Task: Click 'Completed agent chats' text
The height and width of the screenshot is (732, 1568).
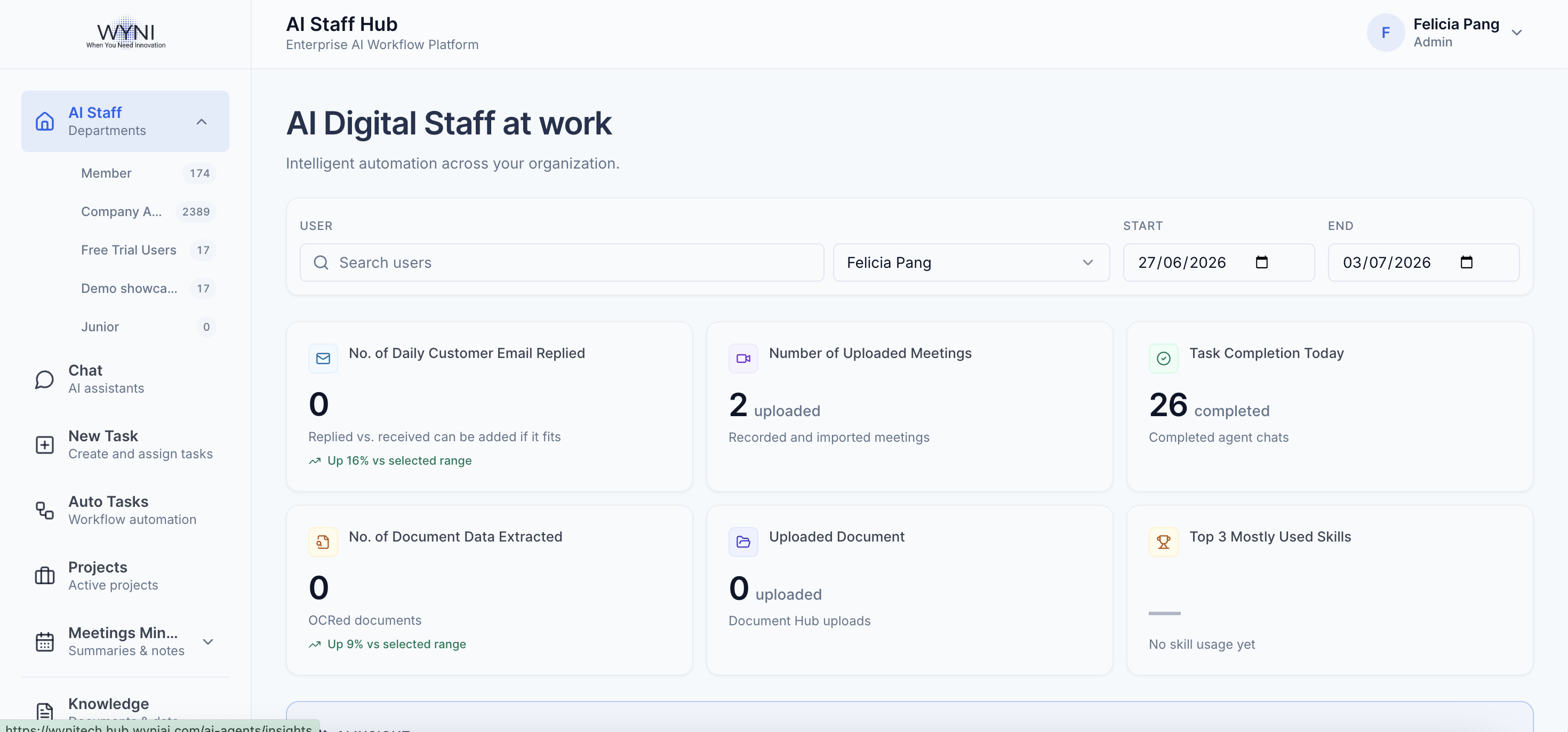Action: (x=1219, y=438)
